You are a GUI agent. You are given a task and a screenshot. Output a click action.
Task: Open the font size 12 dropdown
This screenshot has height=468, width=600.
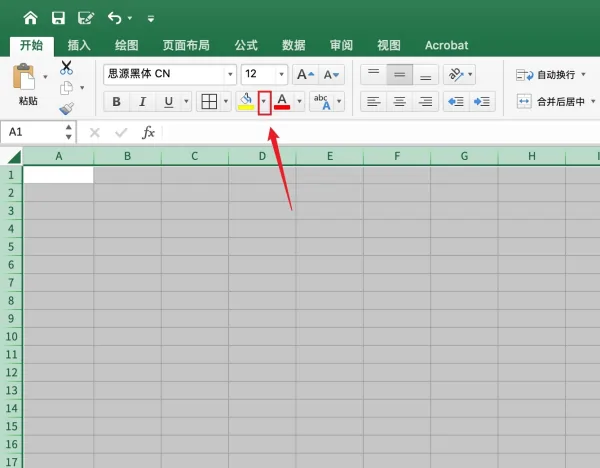point(281,74)
